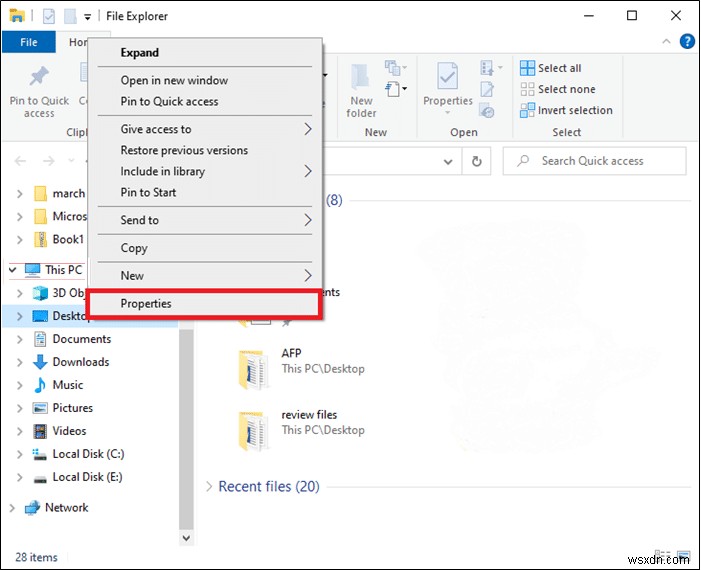701x570 pixels.
Task: Click the refresh address bar button
Action: point(477,161)
